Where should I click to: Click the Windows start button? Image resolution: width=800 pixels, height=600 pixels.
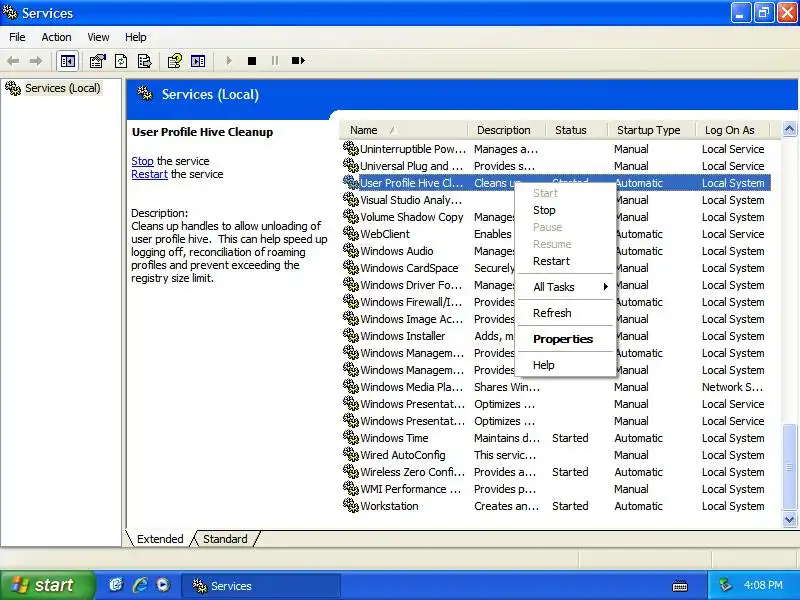click(47, 585)
